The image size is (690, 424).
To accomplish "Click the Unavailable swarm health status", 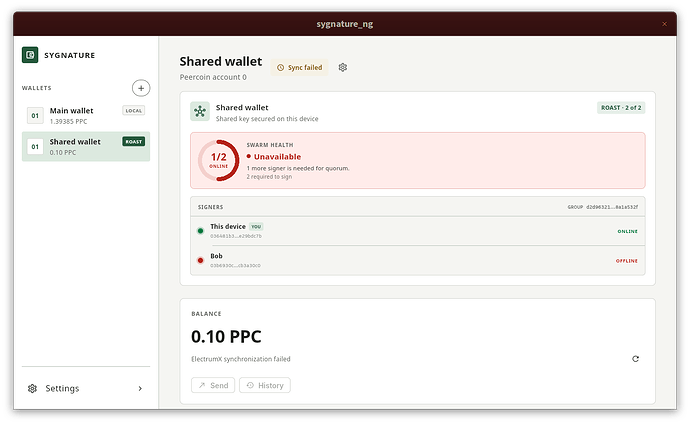I will (x=274, y=157).
